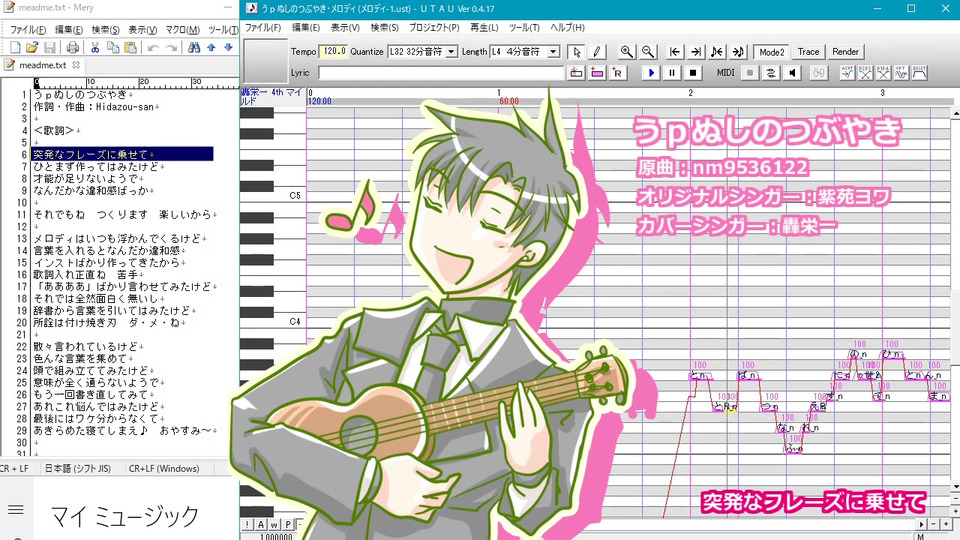Open the Quantize dropdown

pos(451,52)
